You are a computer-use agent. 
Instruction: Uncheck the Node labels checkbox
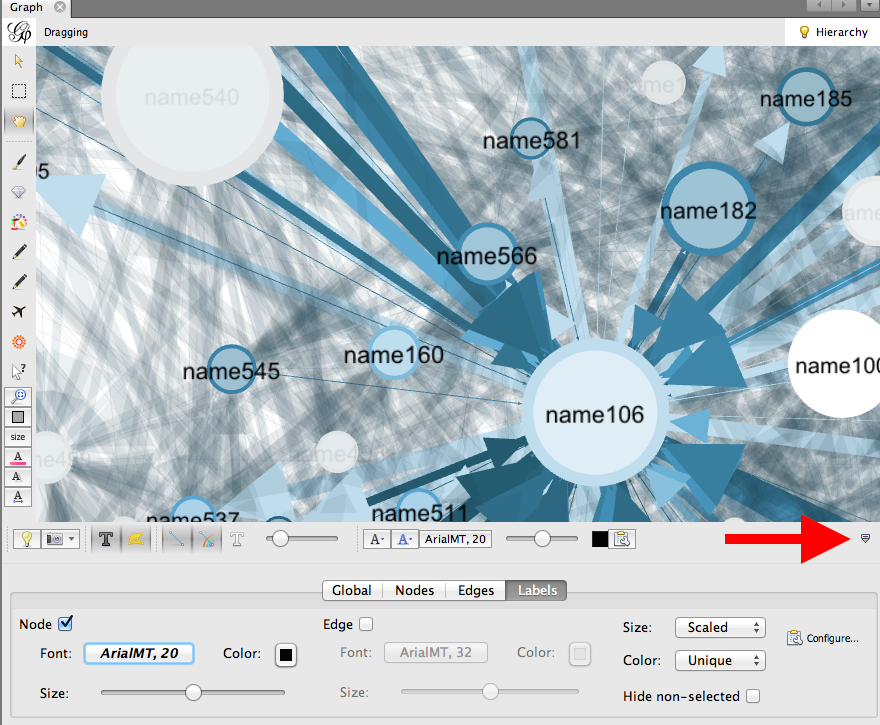tap(66, 623)
